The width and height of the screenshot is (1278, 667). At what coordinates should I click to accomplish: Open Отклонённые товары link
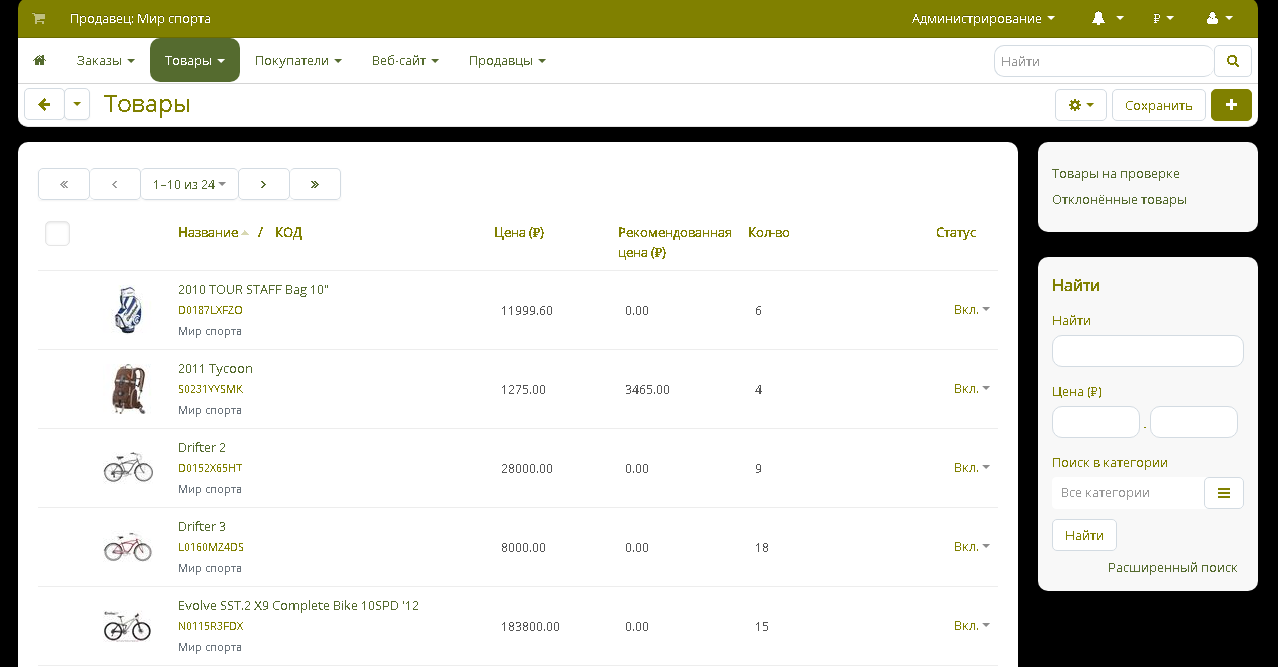[1119, 199]
